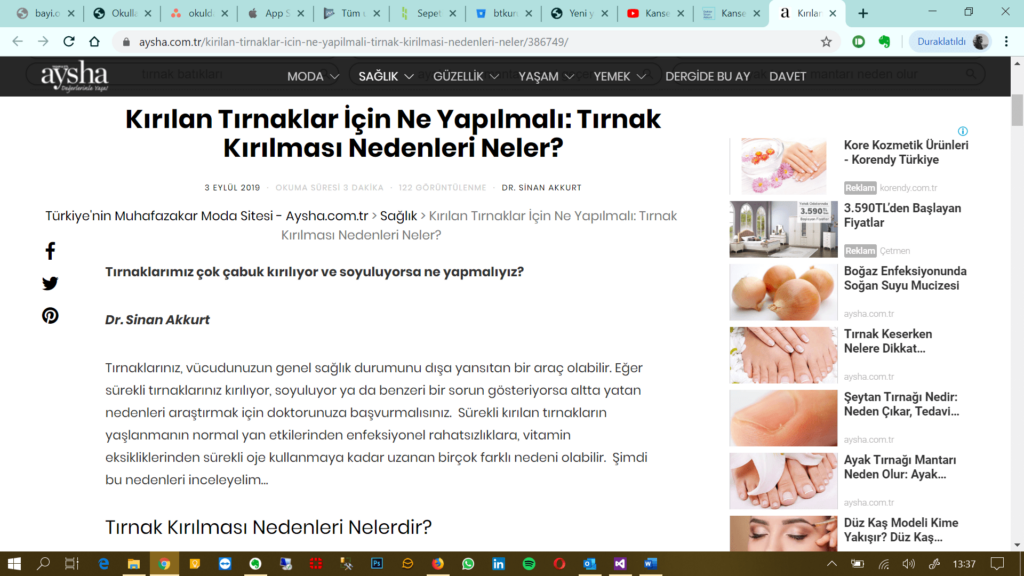Open Türkiye'nin Muhafazakar Moda Sitesi breadcrumb

[206, 216]
